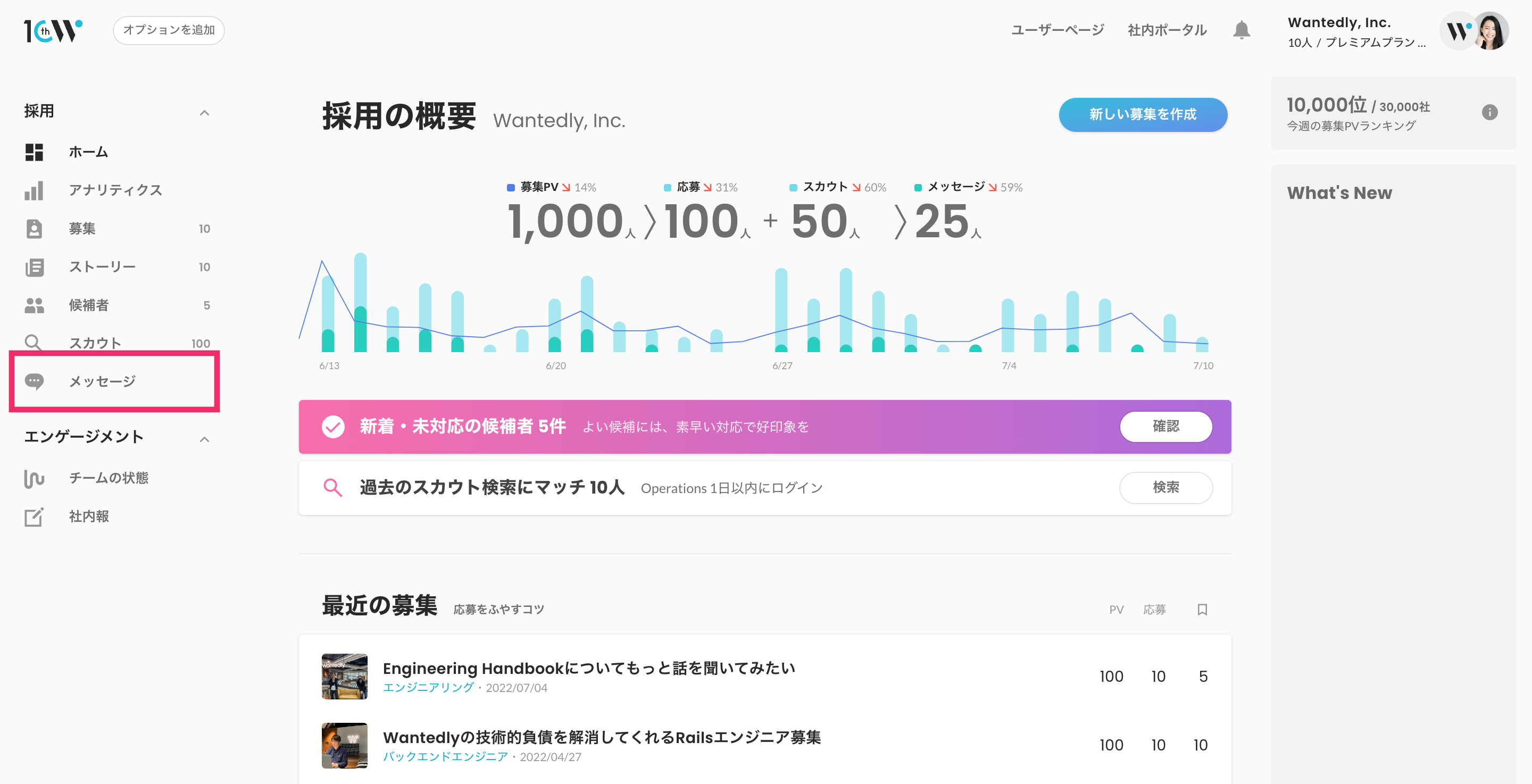Click the notification bell icon
The height and width of the screenshot is (784, 1532).
coord(1241,30)
